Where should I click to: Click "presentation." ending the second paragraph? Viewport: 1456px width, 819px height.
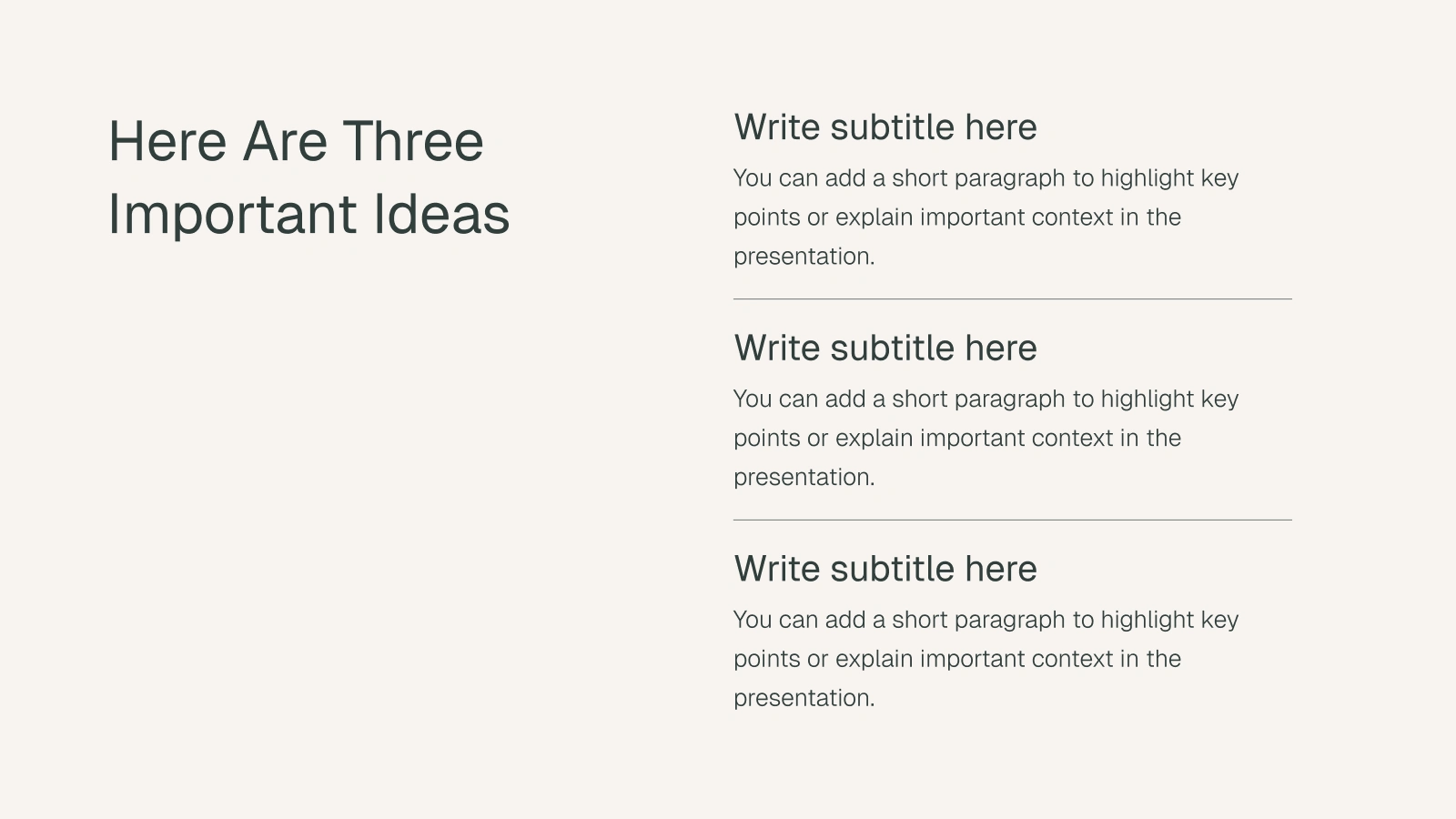point(804,478)
